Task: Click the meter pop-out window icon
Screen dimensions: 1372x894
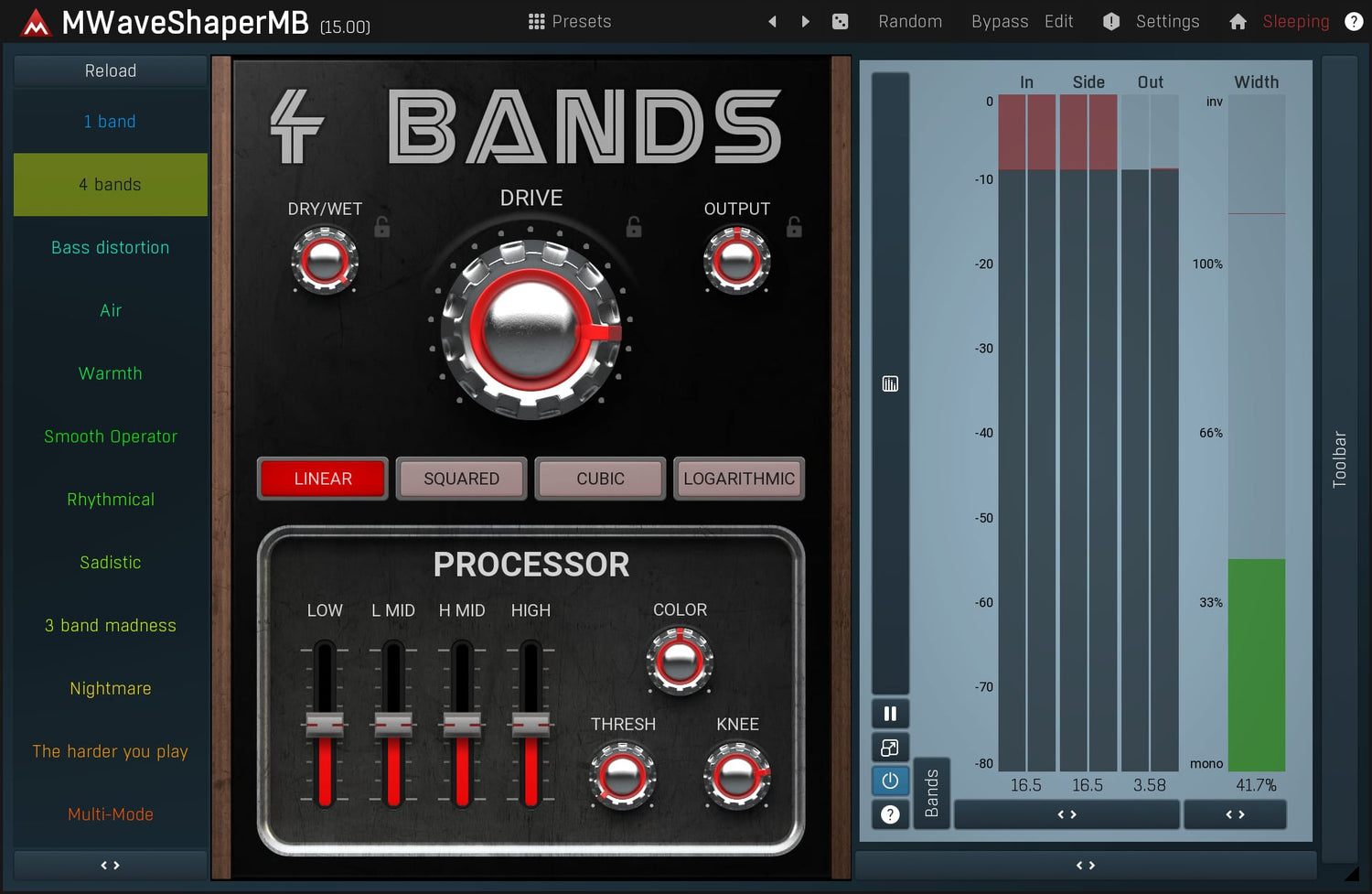Action: click(890, 748)
